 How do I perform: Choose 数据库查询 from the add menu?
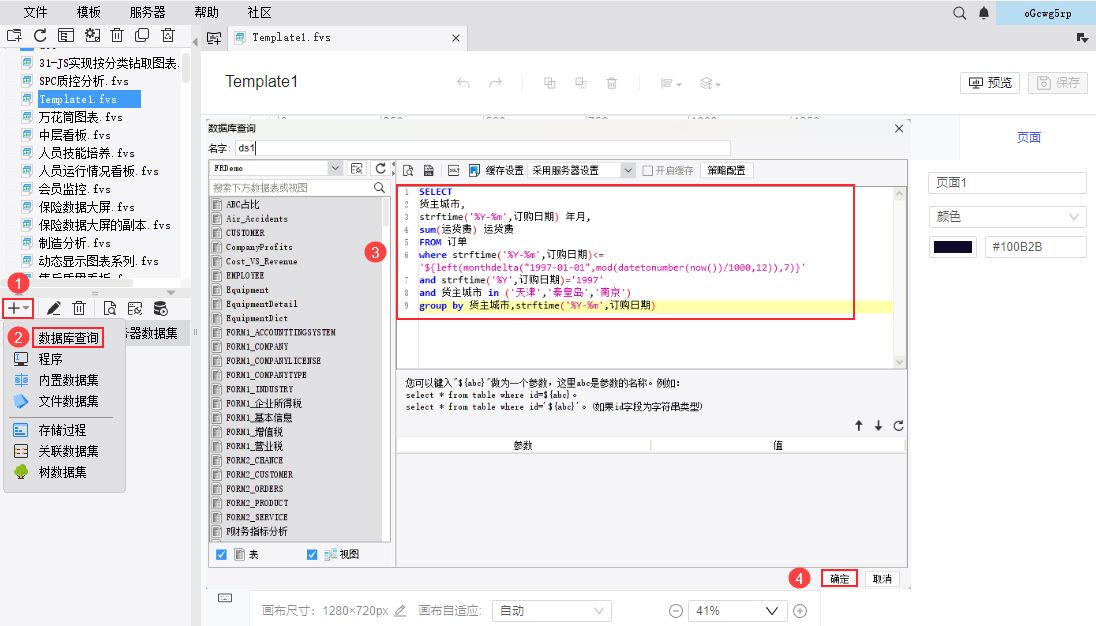pyautogui.click(x=68, y=338)
